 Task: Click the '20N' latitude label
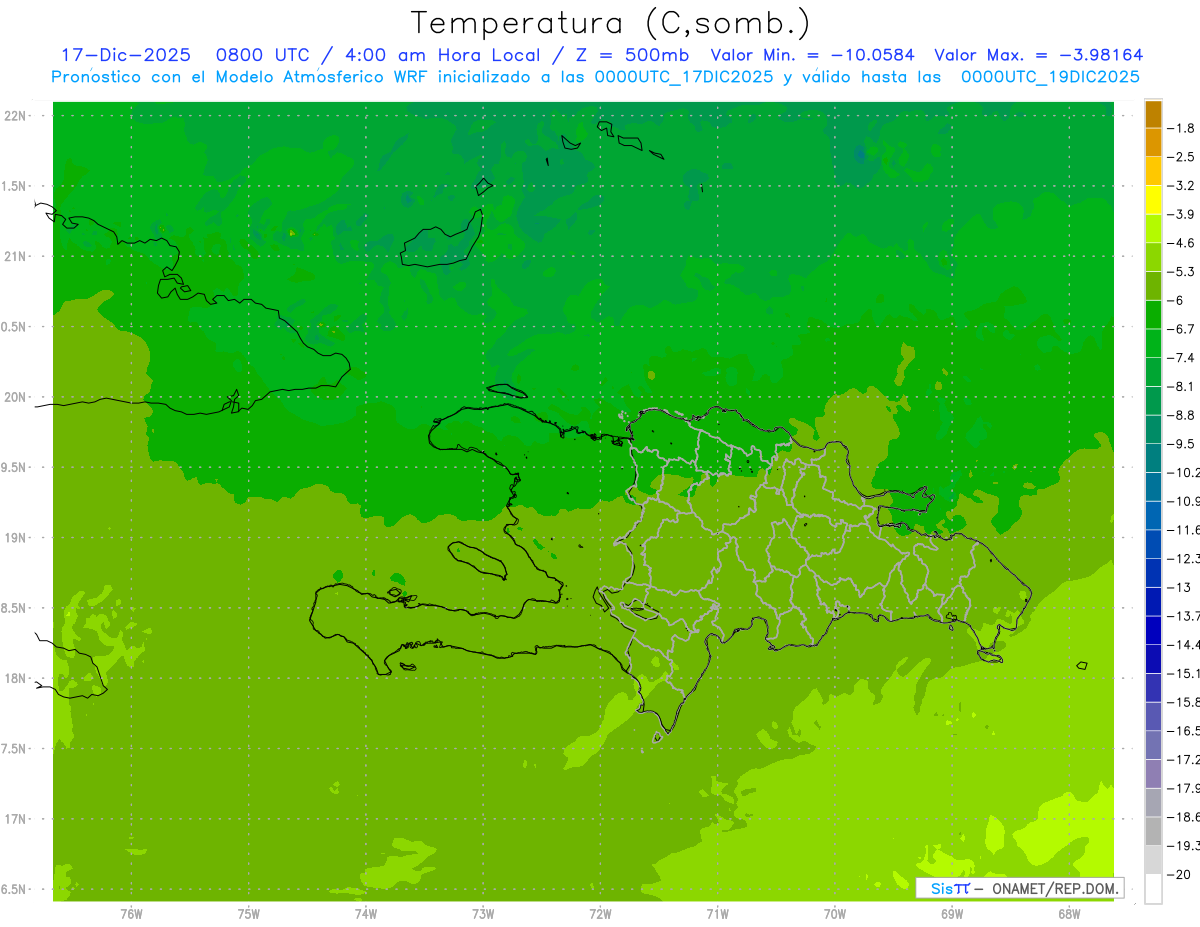14,397
